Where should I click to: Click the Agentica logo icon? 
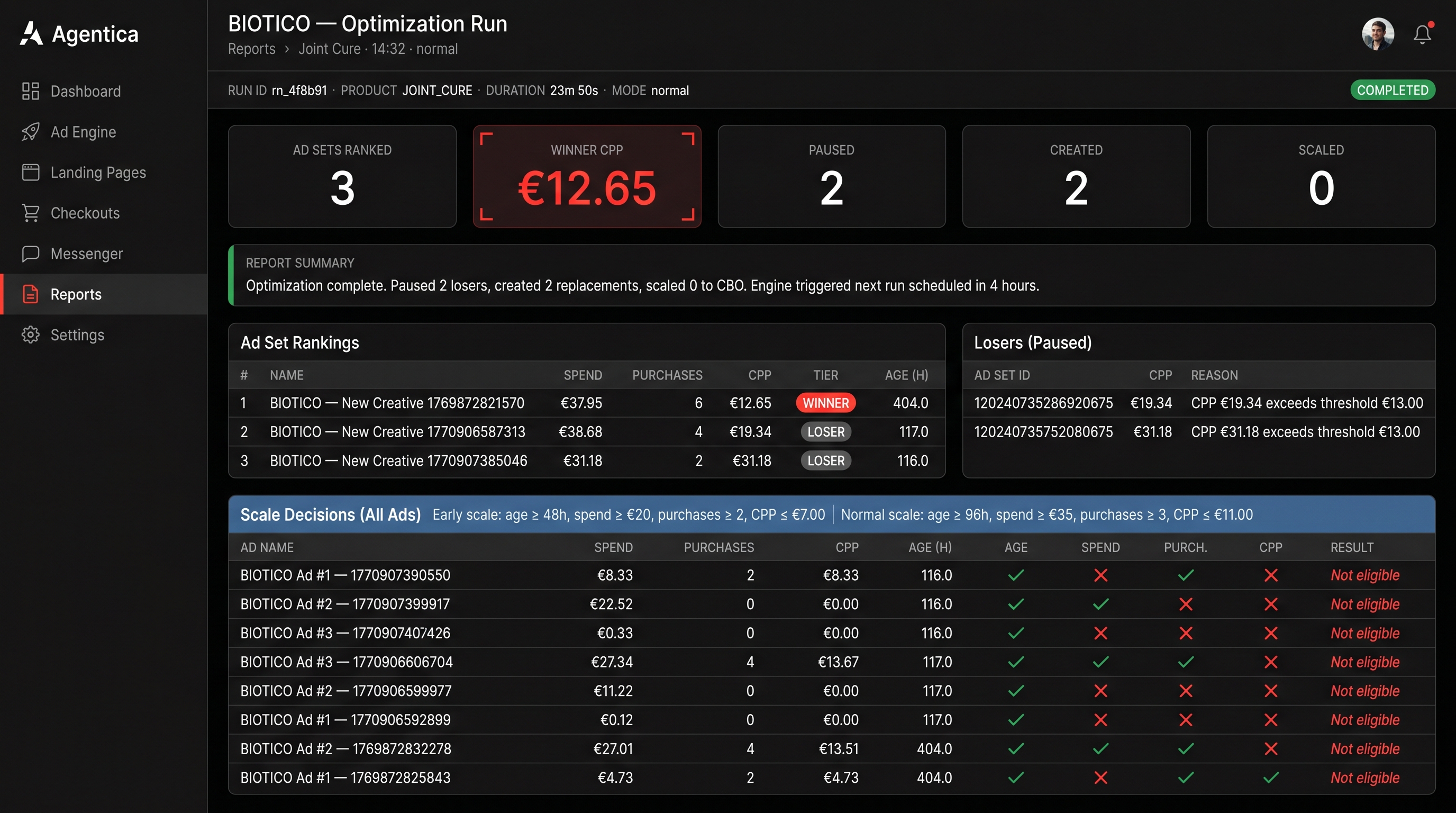pos(31,33)
